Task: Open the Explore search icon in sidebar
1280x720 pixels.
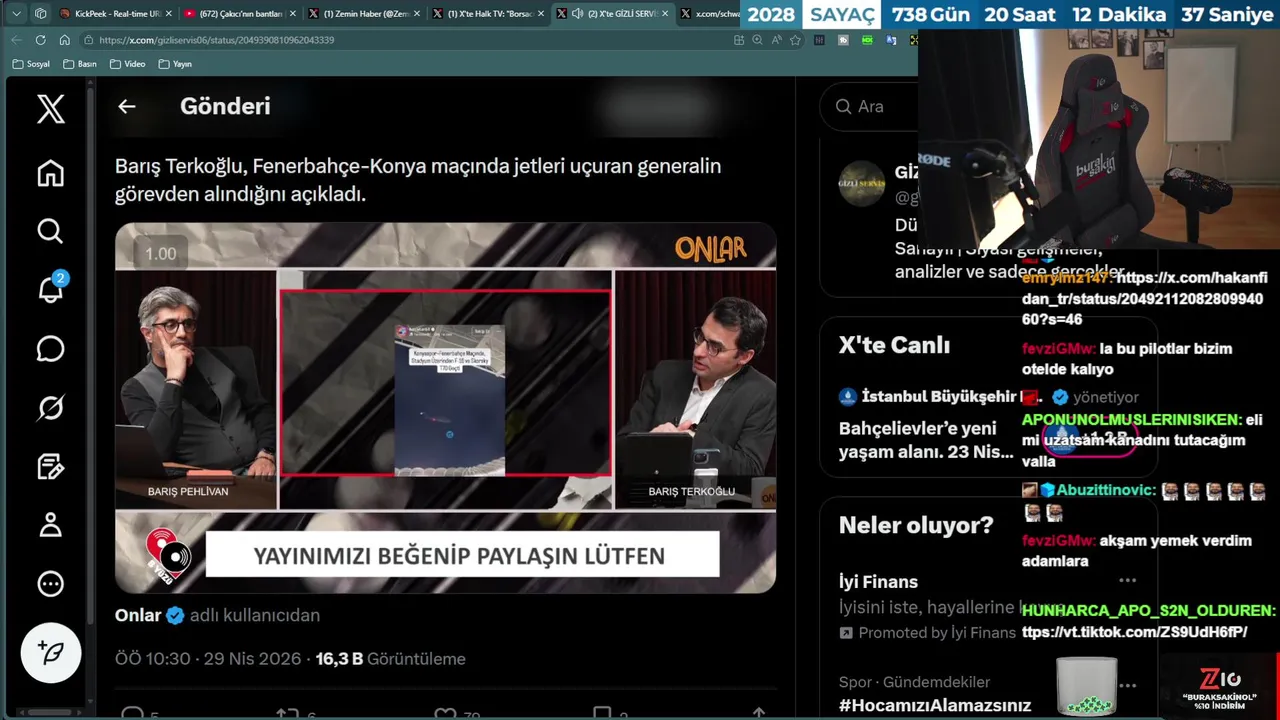Action: [x=50, y=232]
